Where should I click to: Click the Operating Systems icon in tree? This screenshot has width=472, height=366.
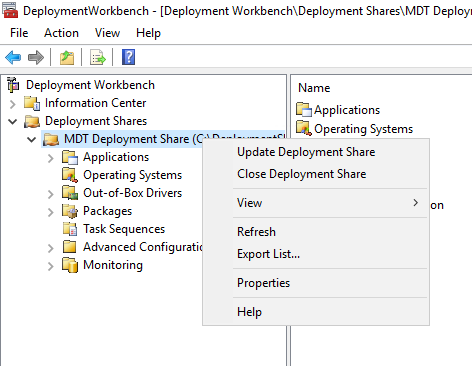70,175
